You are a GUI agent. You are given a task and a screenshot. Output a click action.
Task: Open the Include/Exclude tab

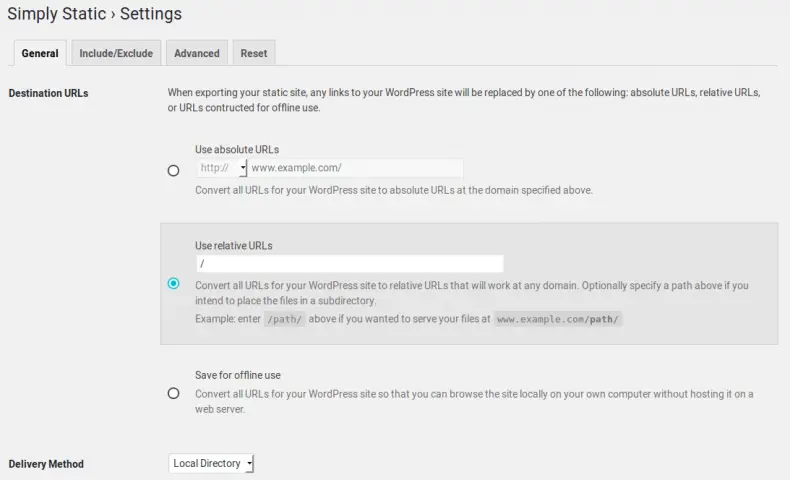point(116,53)
